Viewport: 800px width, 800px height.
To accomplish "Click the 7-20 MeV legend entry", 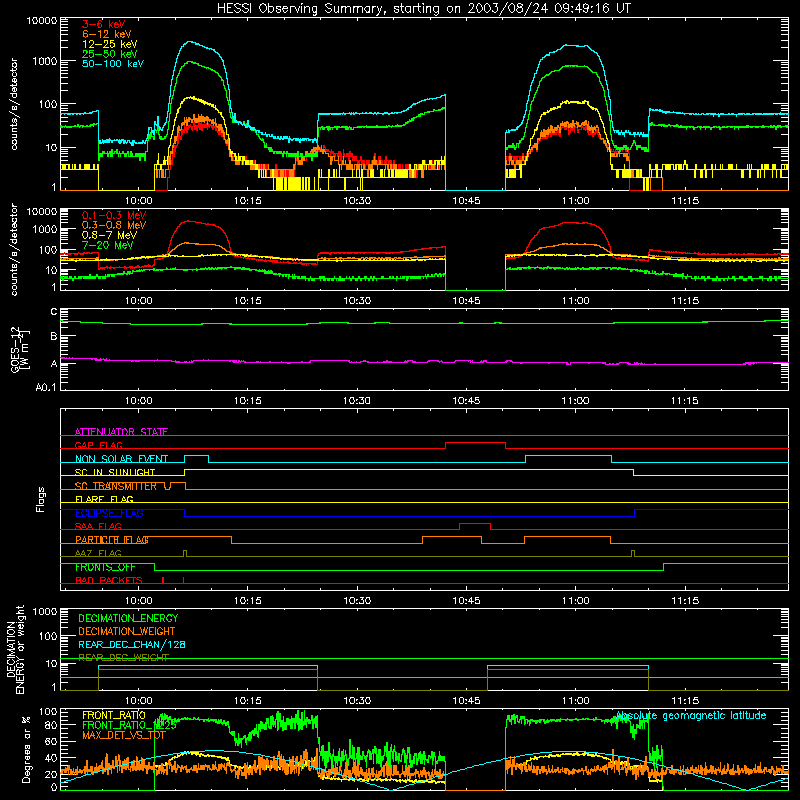I will [x=108, y=245].
